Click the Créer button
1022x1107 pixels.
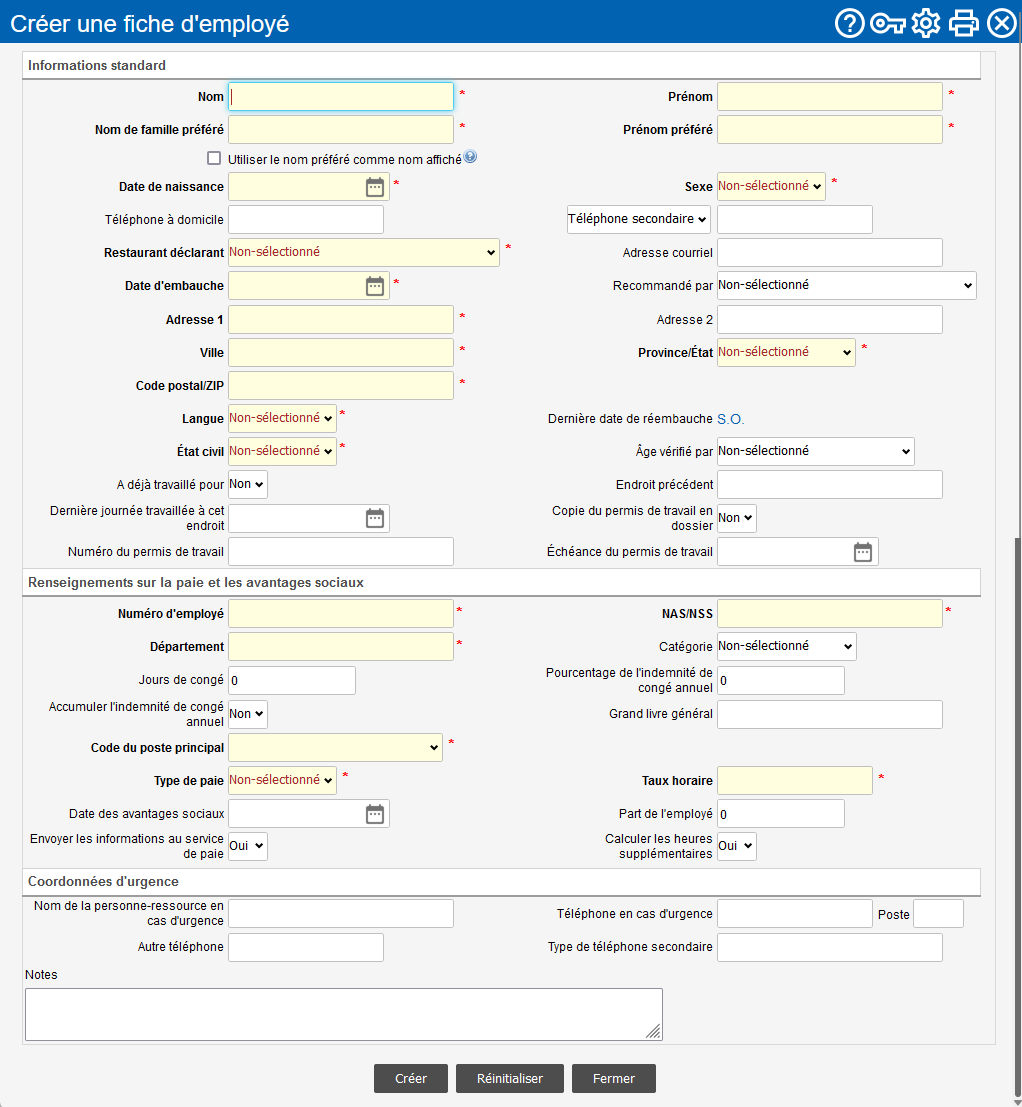click(x=411, y=1078)
